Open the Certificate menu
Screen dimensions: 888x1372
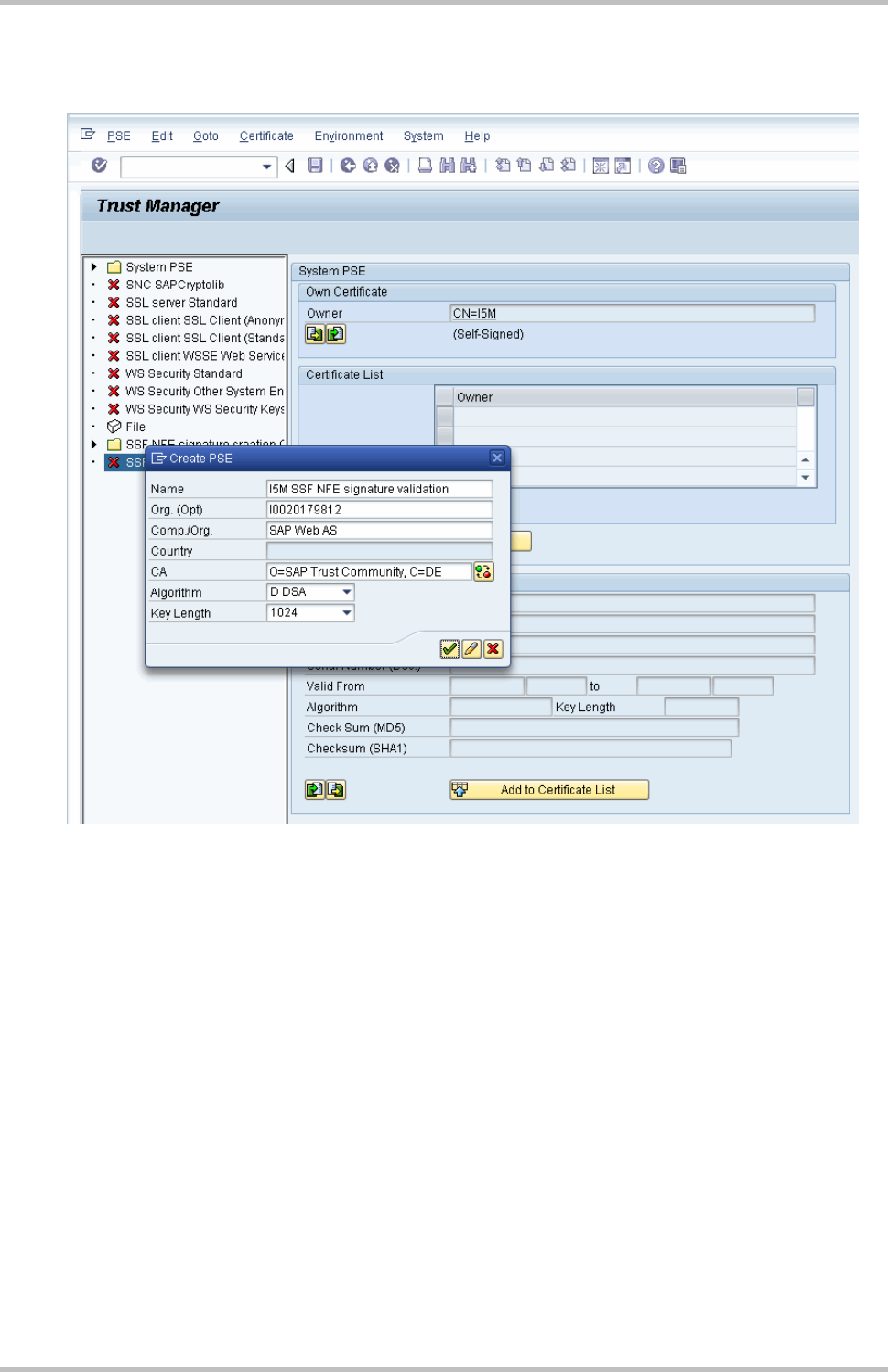click(x=266, y=135)
